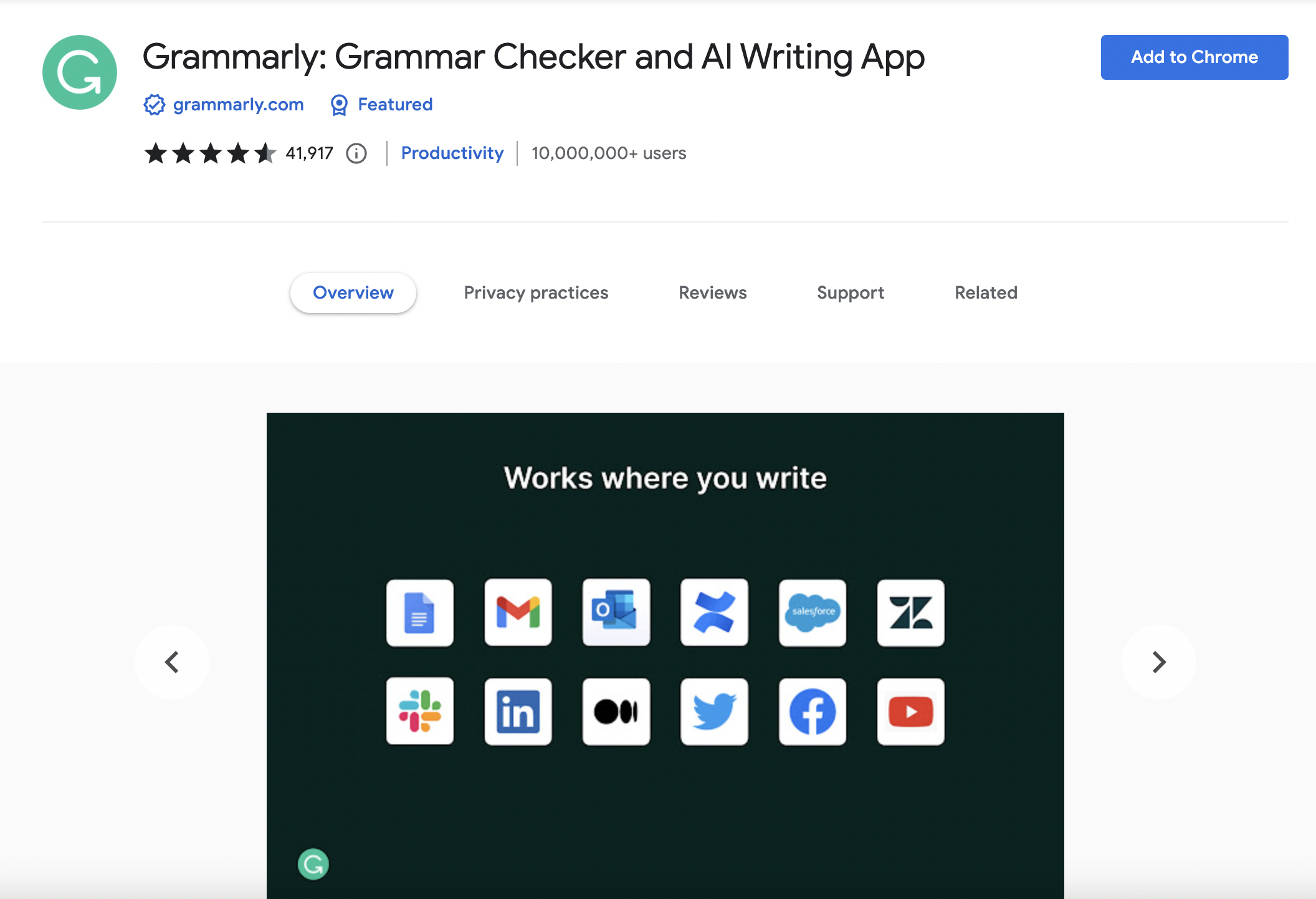Navigate to previous screenshot slide
Image resolution: width=1316 pixels, height=899 pixels.
(173, 660)
